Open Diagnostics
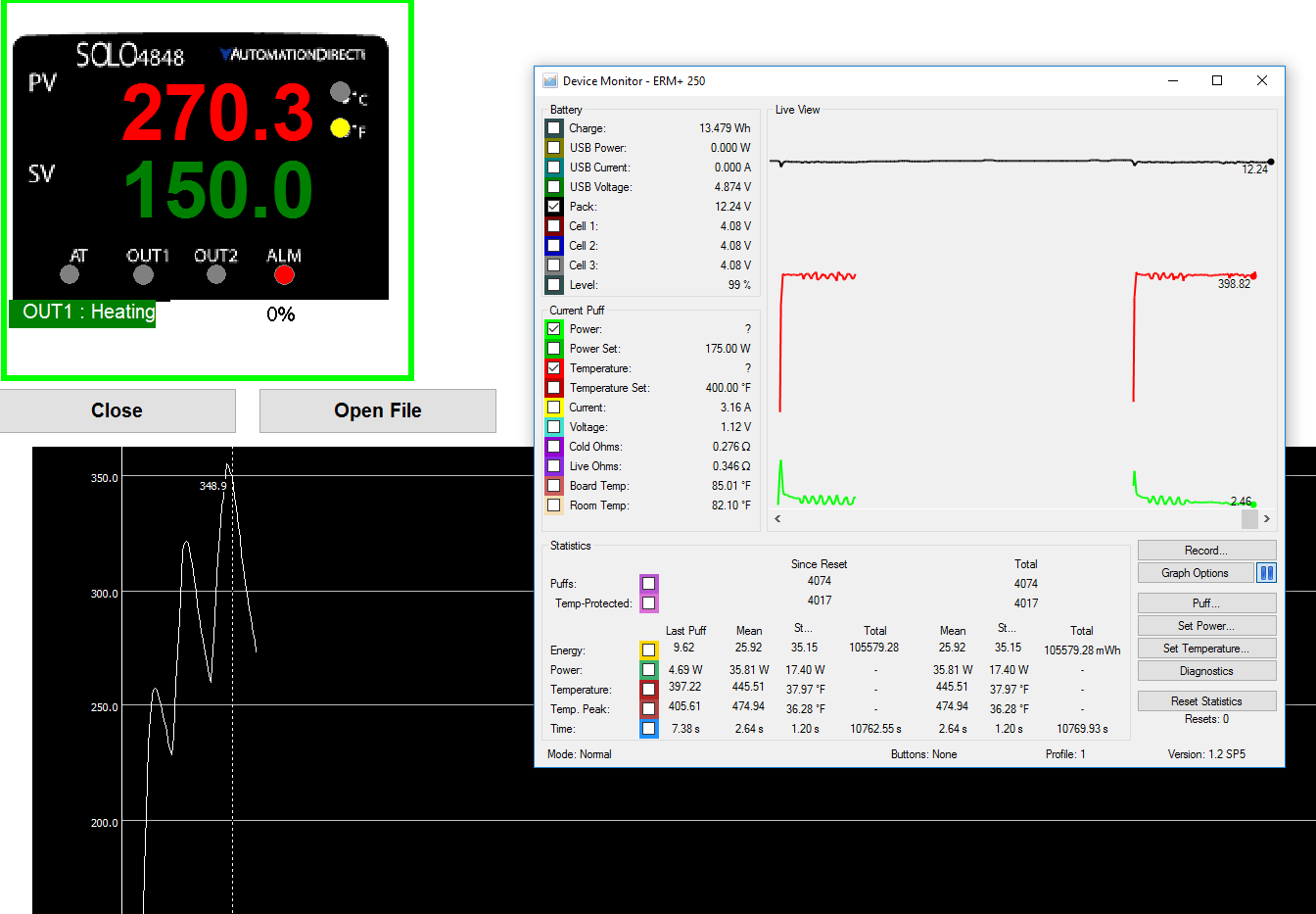1316x914 pixels. (x=1206, y=671)
